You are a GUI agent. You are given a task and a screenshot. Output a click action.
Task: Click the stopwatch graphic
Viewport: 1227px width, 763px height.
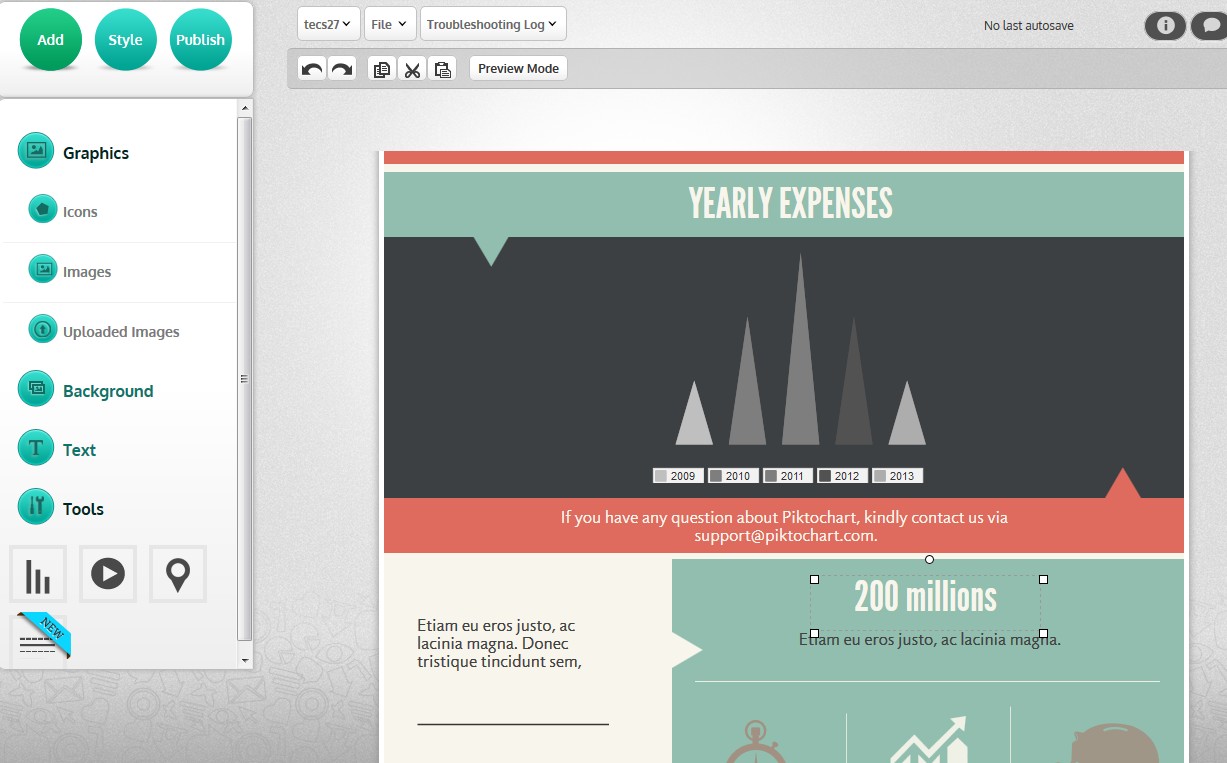click(x=756, y=742)
